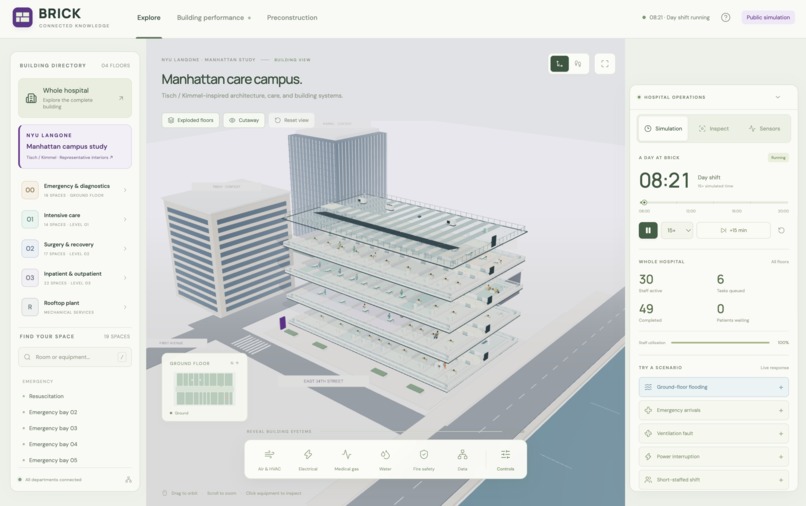This screenshot has width=806, height=506.
Task: Click the Whole hospital building icon
Action: coord(31,98)
